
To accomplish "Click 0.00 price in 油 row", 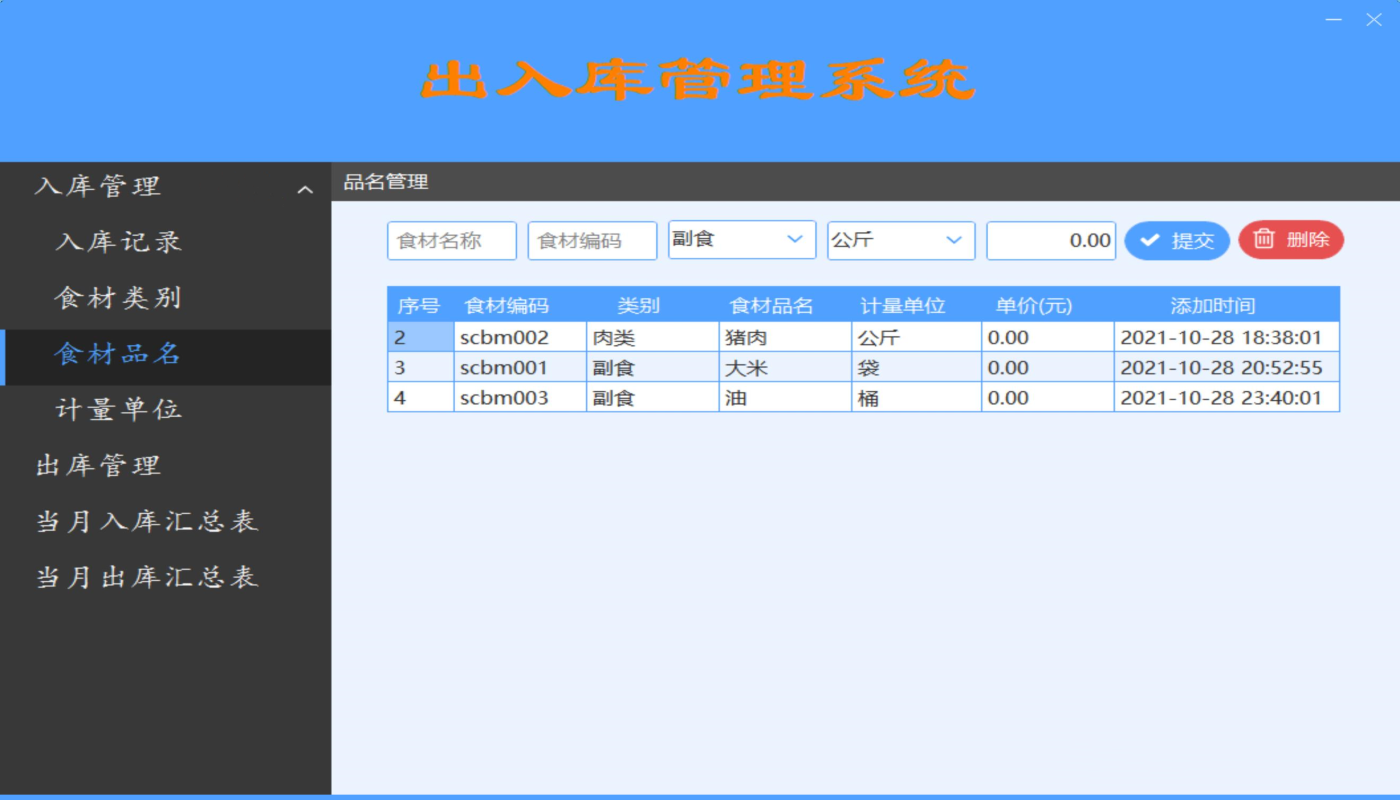I will point(1048,397).
